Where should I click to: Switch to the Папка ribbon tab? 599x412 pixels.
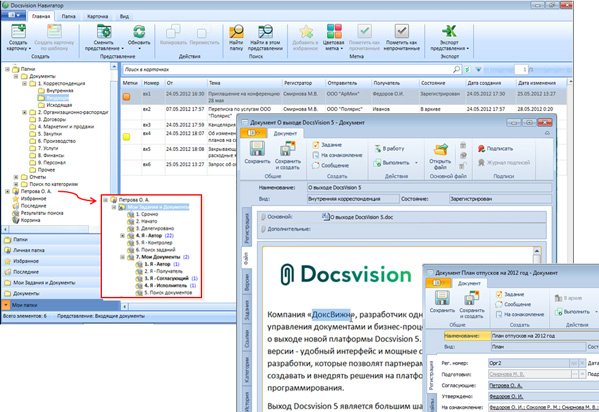coord(68,16)
